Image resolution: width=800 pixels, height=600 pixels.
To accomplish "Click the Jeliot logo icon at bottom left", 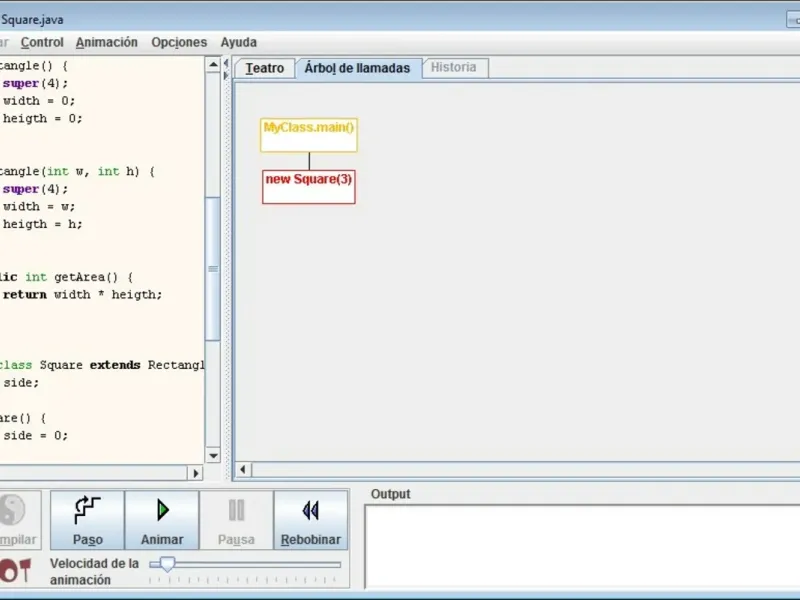I will point(15,570).
